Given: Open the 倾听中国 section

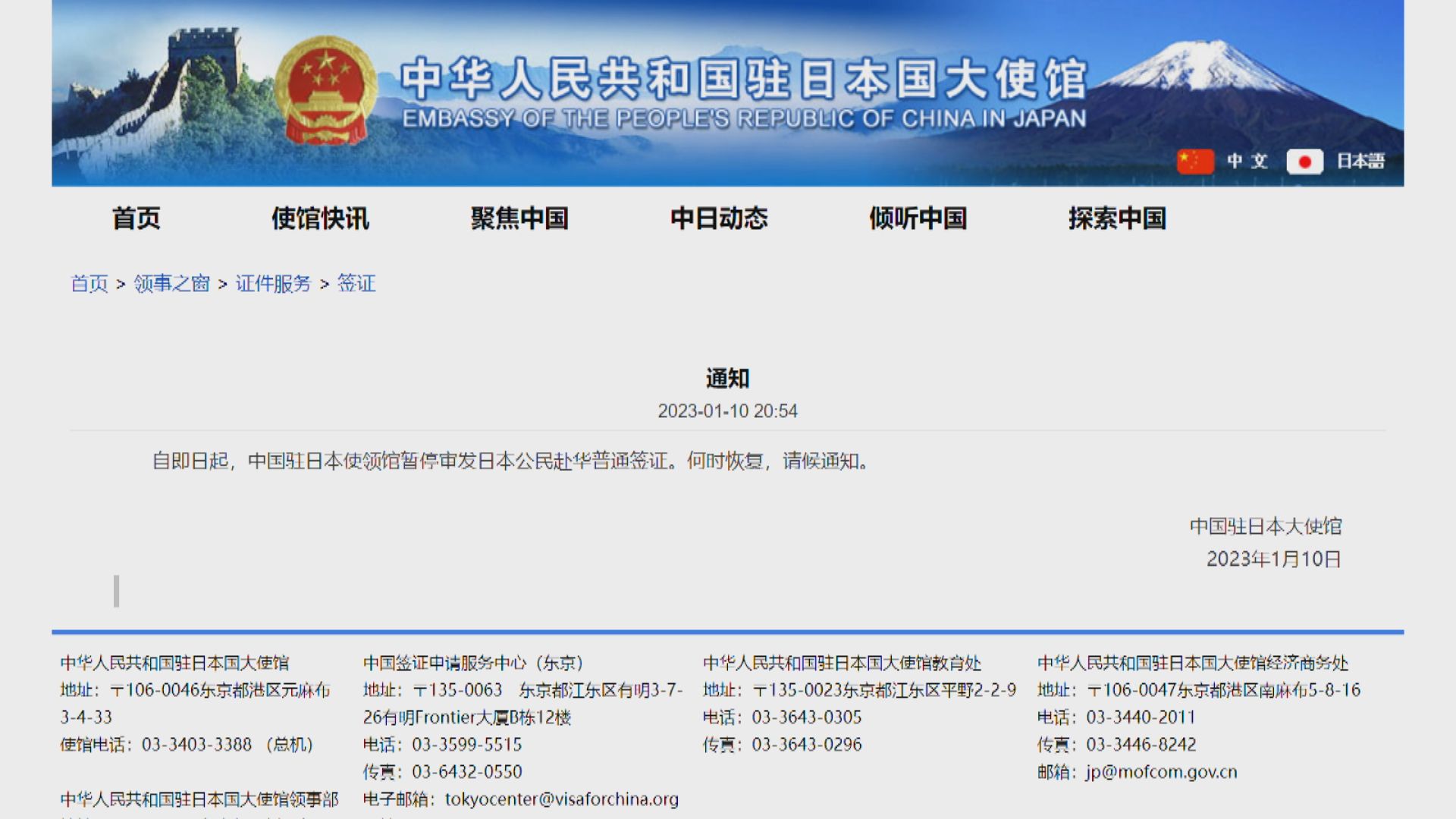Looking at the screenshot, I should click(917, 219).
